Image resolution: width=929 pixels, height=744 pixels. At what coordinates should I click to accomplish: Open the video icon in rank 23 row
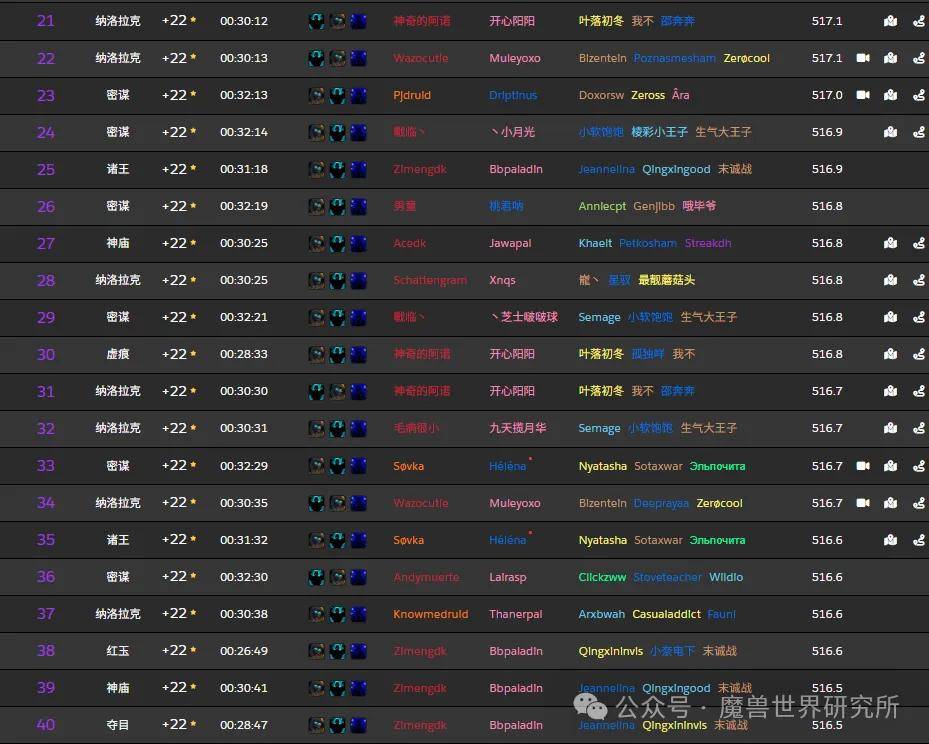coord(863,95)
